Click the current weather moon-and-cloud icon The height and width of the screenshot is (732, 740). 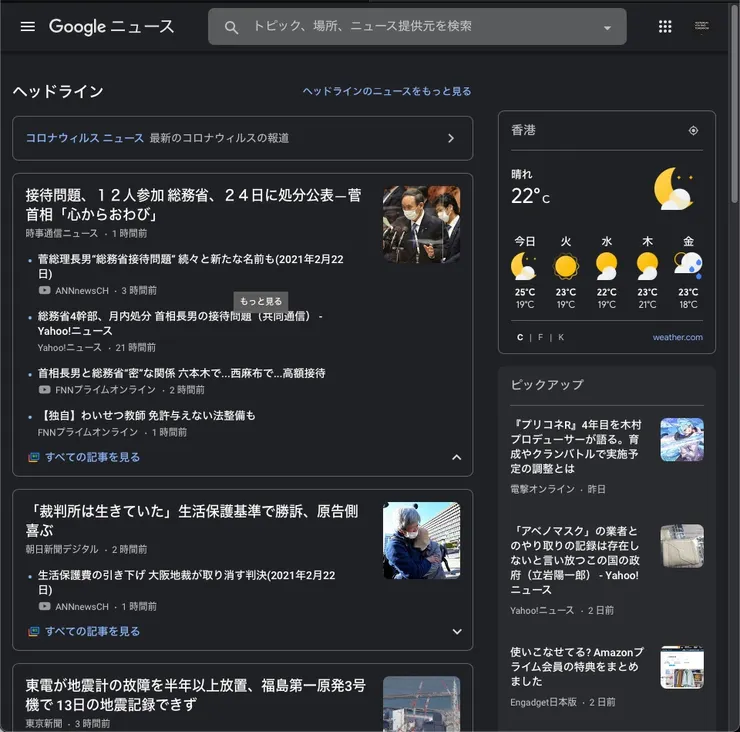tap(674, 188)
